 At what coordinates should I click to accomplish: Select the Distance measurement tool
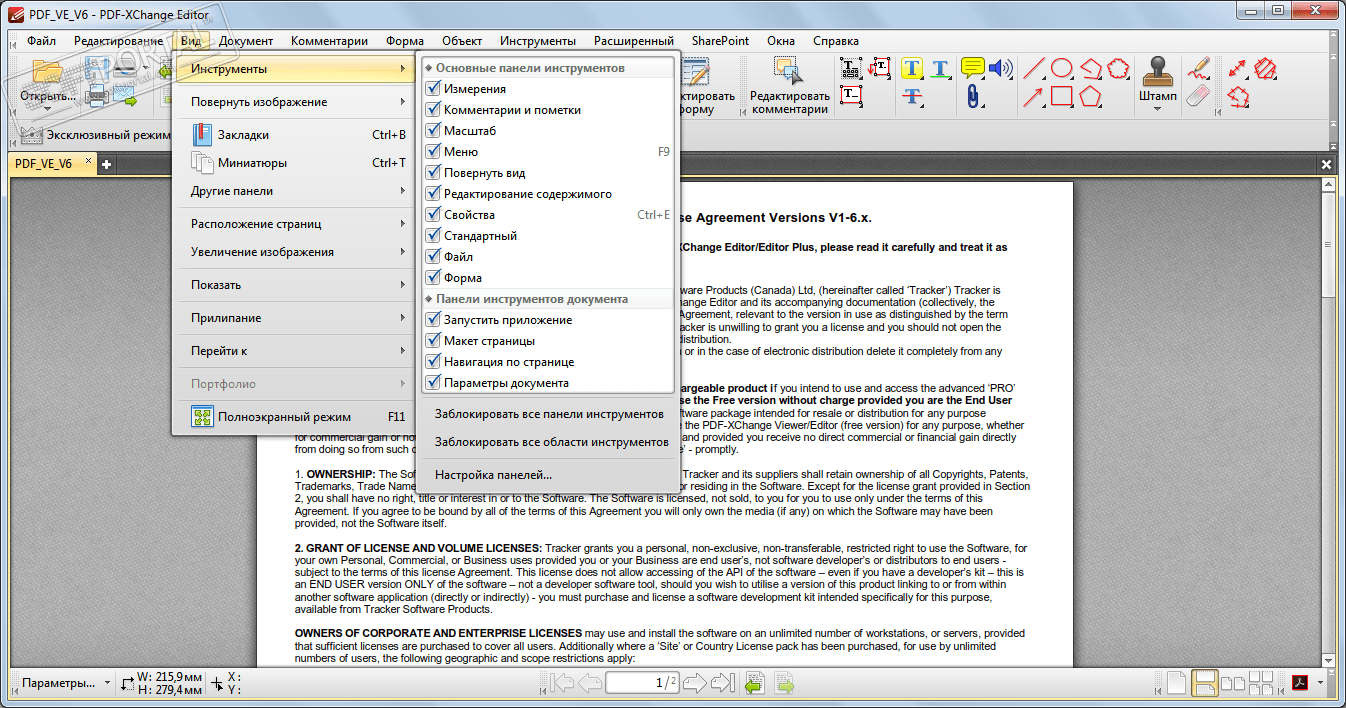click(x=1238, y=68)
